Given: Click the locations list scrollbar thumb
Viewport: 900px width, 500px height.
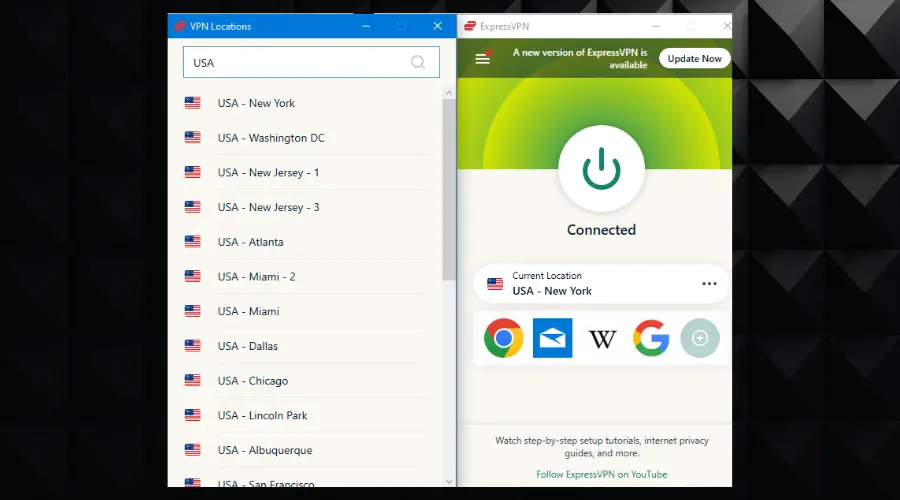Looking at the screenshot, I should (449, 189).
